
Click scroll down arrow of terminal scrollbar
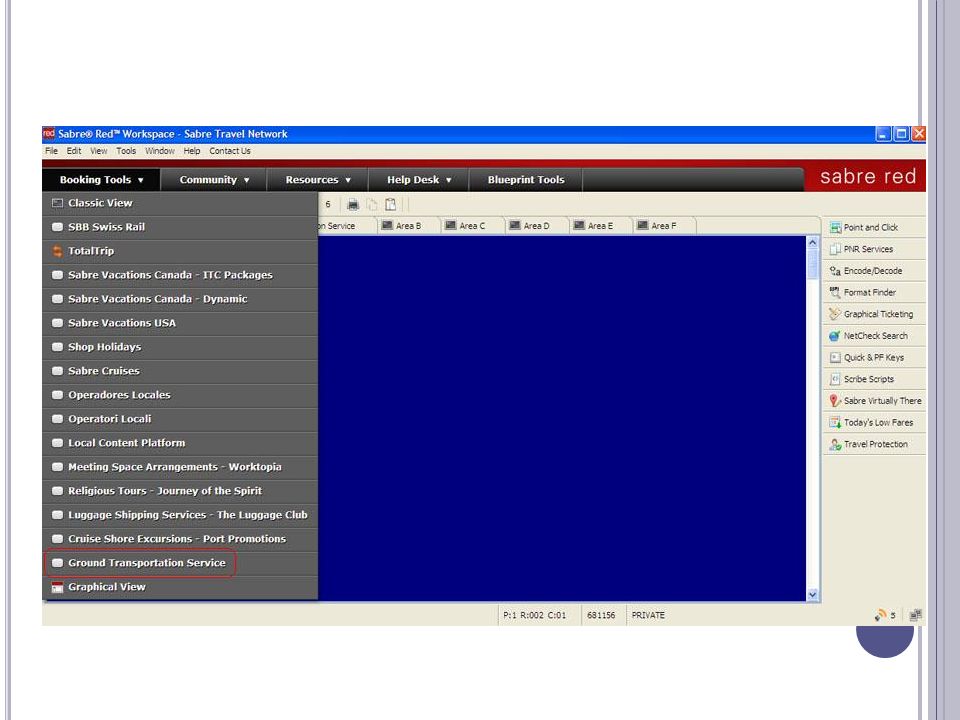coord(812,594)
